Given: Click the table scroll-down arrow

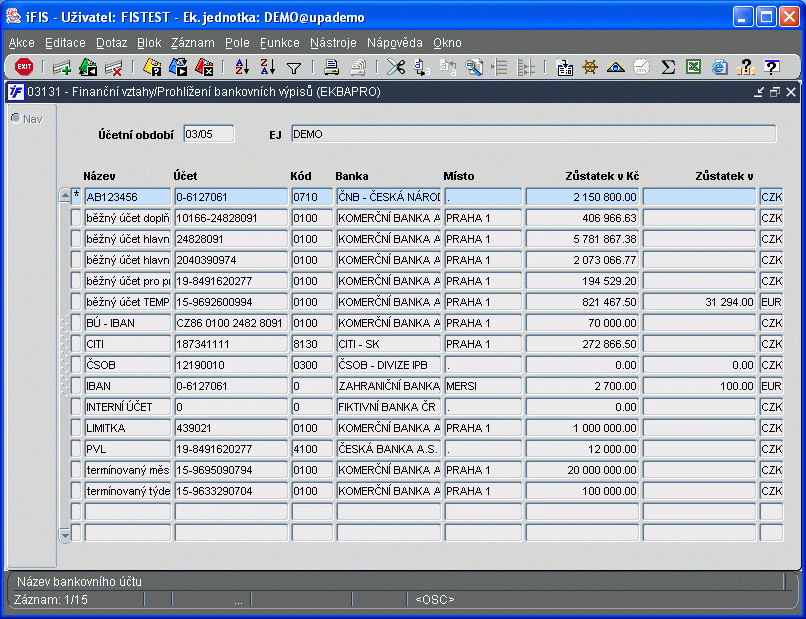Looking at the screenshot, I should pos(65,535).
